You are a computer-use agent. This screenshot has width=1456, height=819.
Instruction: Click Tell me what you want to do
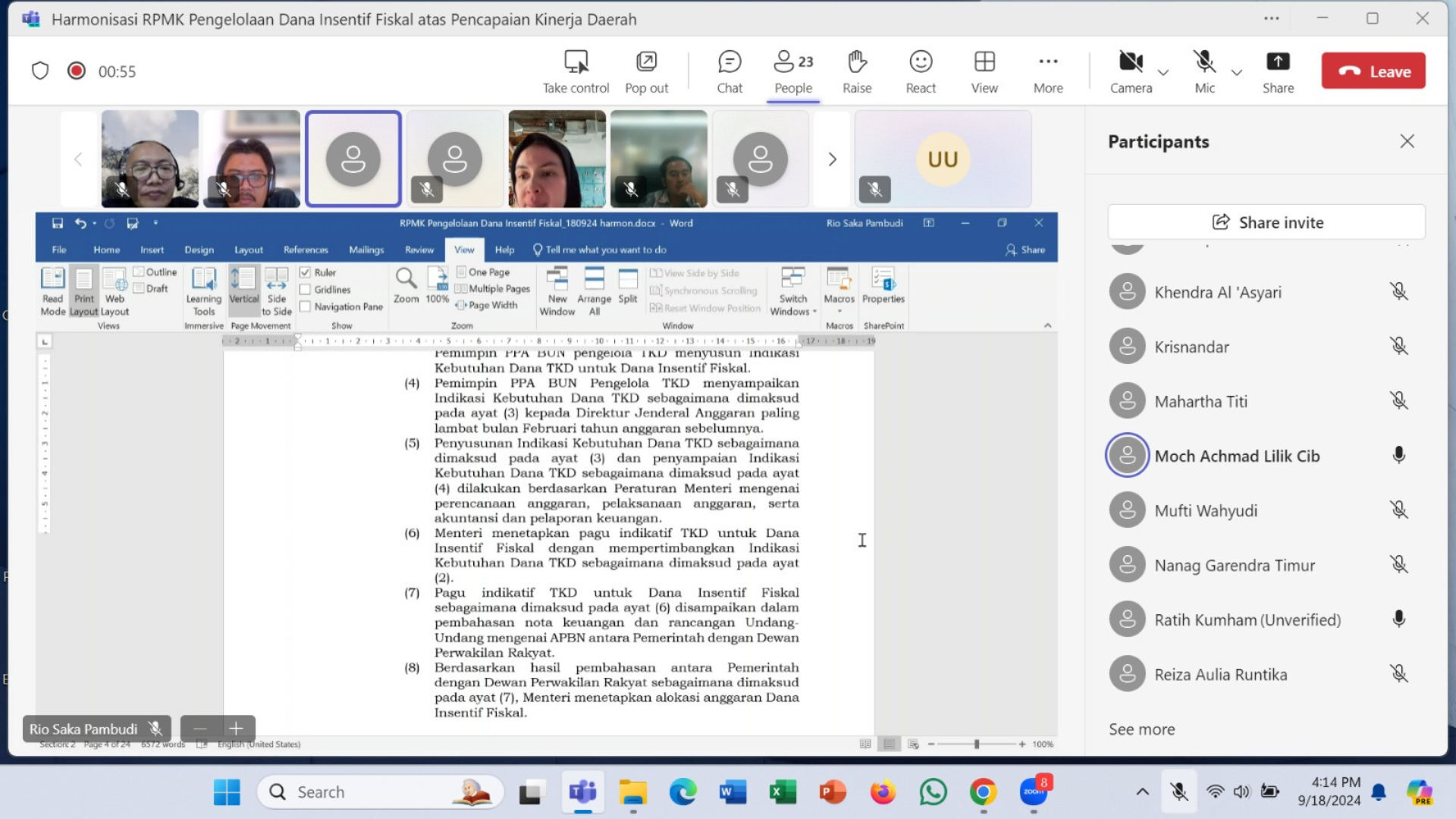pyautogui.click(x=599, y=249)
